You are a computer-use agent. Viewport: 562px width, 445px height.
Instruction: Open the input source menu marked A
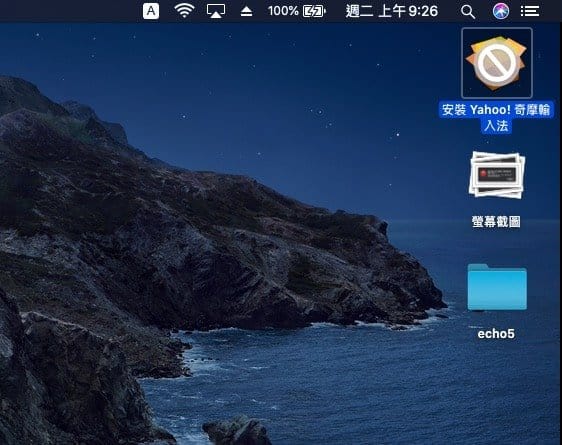tap(151, 11)
